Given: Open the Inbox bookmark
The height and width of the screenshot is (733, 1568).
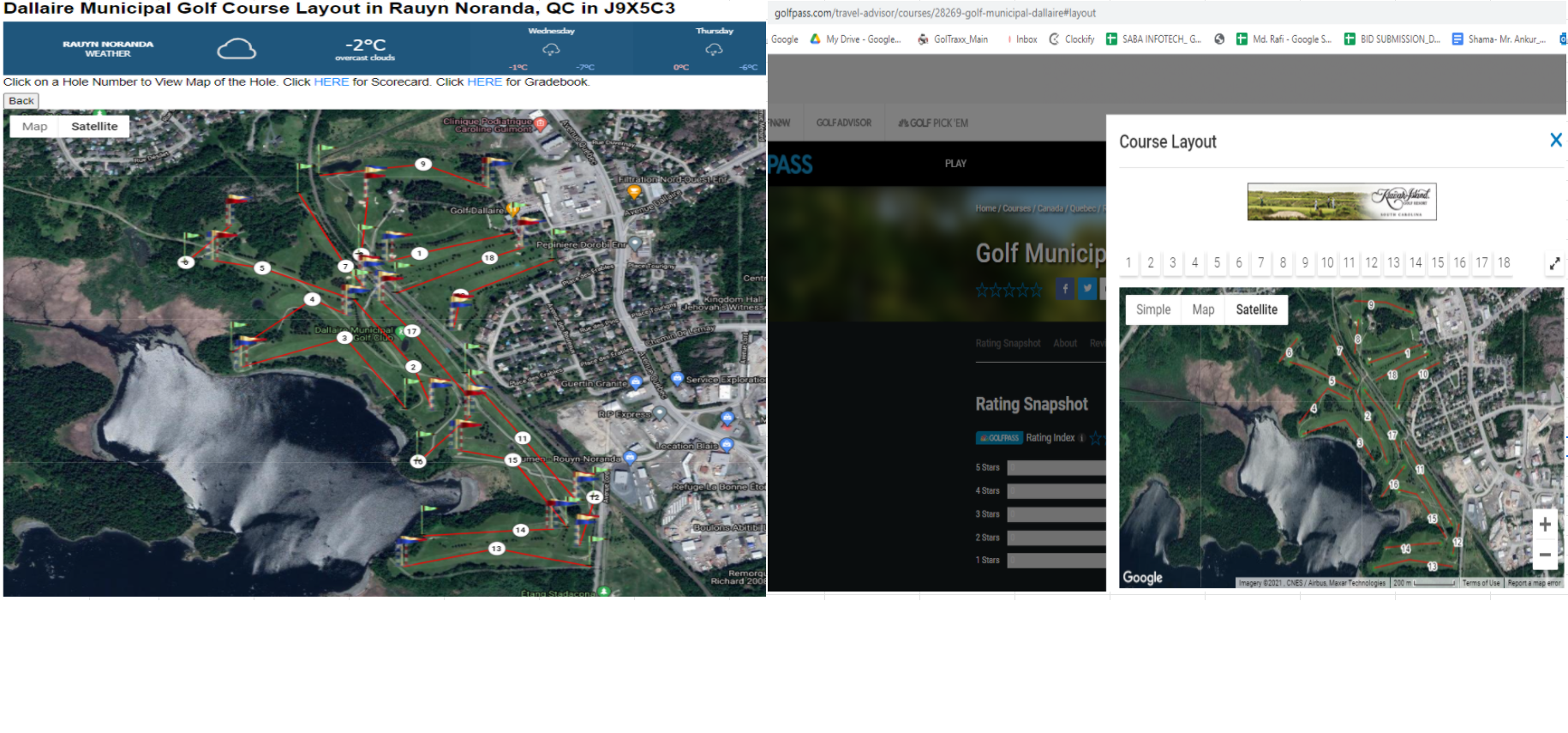Looking at the screenshot, I should [1022, 39].
